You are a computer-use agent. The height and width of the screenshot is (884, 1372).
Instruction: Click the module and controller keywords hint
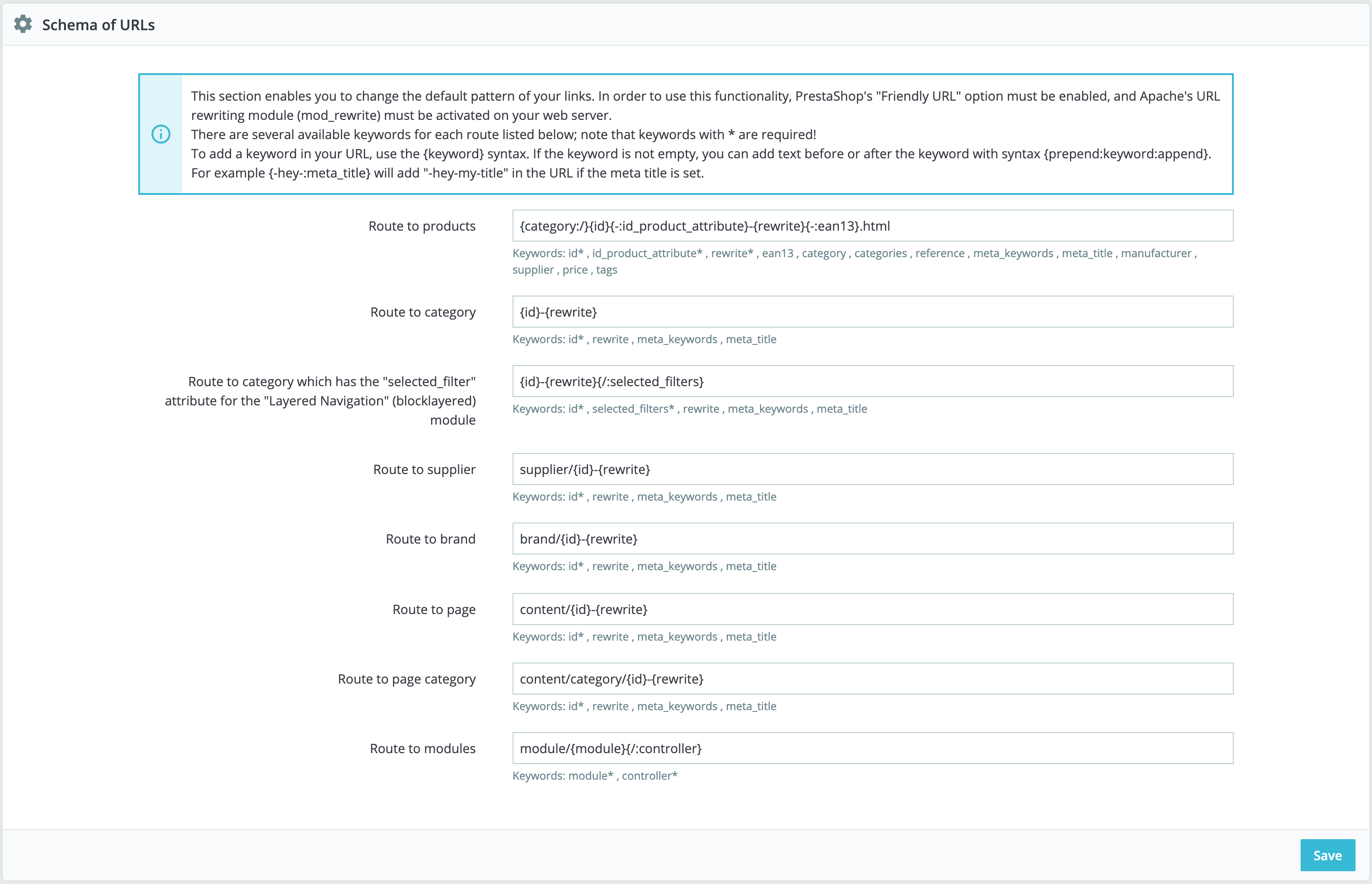point(595,776)
